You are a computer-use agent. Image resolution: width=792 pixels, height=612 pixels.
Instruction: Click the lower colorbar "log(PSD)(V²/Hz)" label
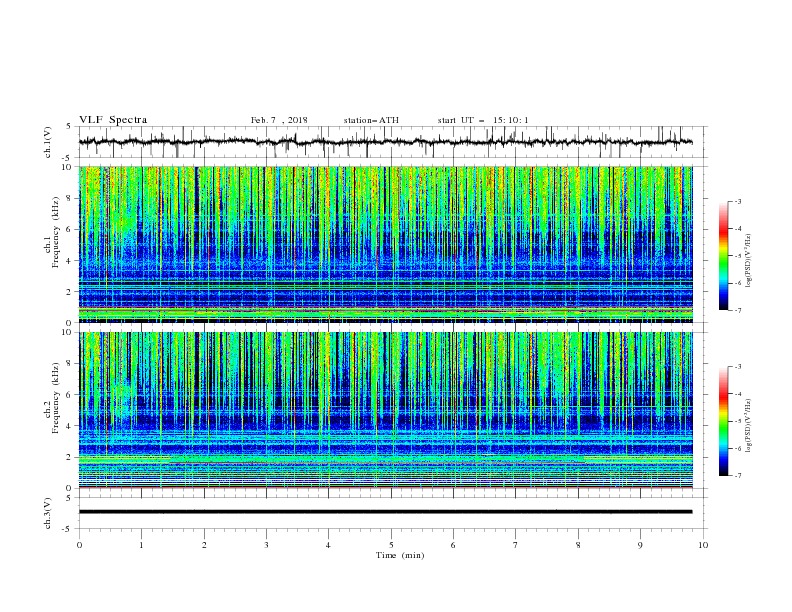pyautogui.click(x=749, y=425)
